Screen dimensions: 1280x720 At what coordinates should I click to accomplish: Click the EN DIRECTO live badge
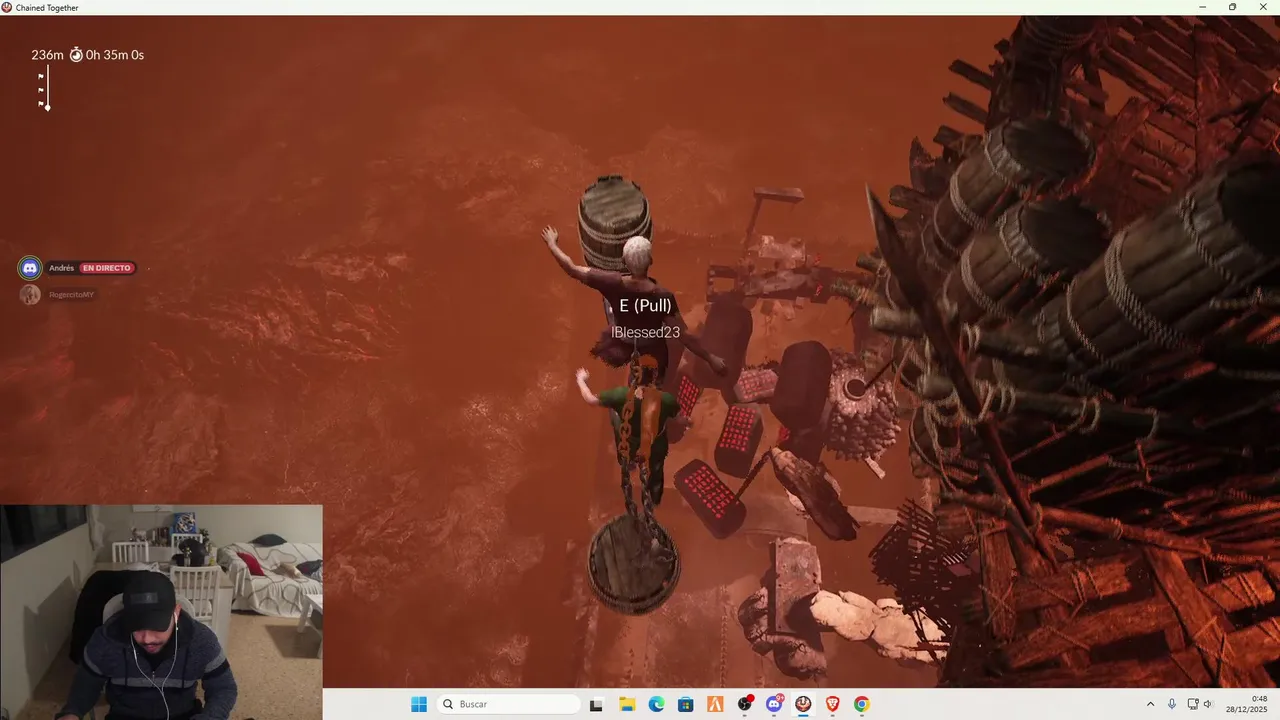pyautogui.click(x=106, y=268)
